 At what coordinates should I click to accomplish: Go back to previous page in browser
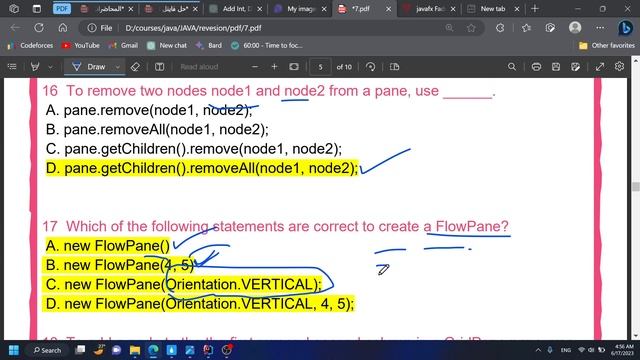15,28
